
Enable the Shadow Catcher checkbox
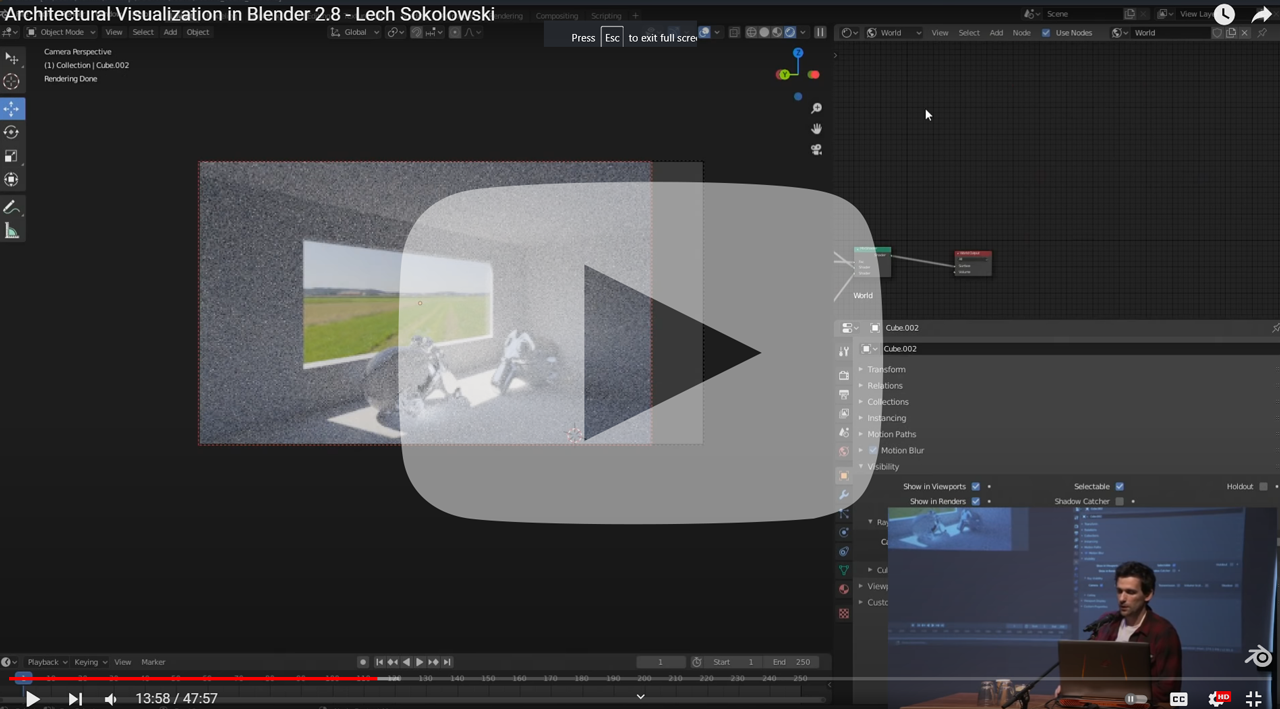tap(1120, 501)
